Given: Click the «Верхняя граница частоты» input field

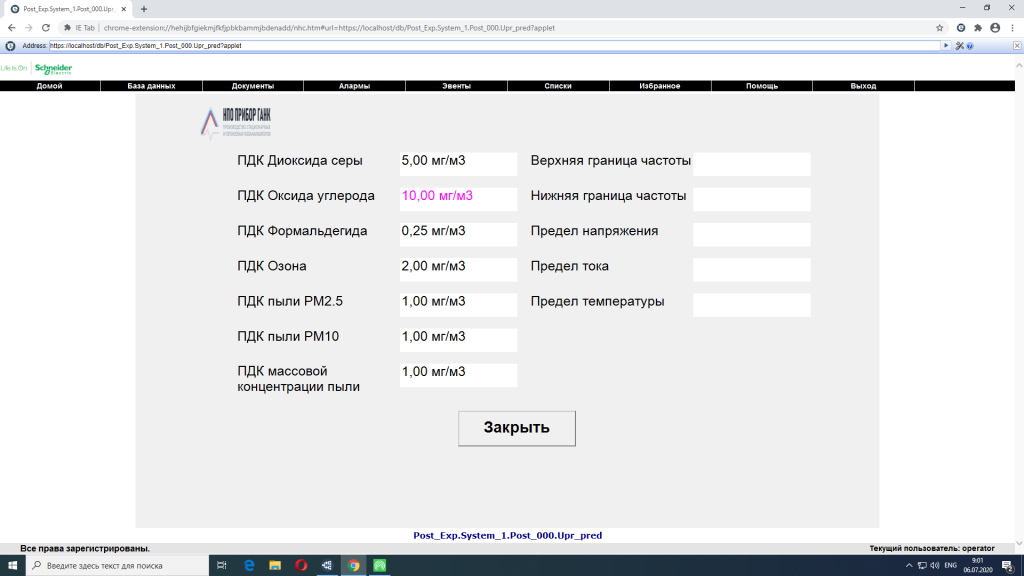Looking at the screenshot, I should click(x=751, y=164).
